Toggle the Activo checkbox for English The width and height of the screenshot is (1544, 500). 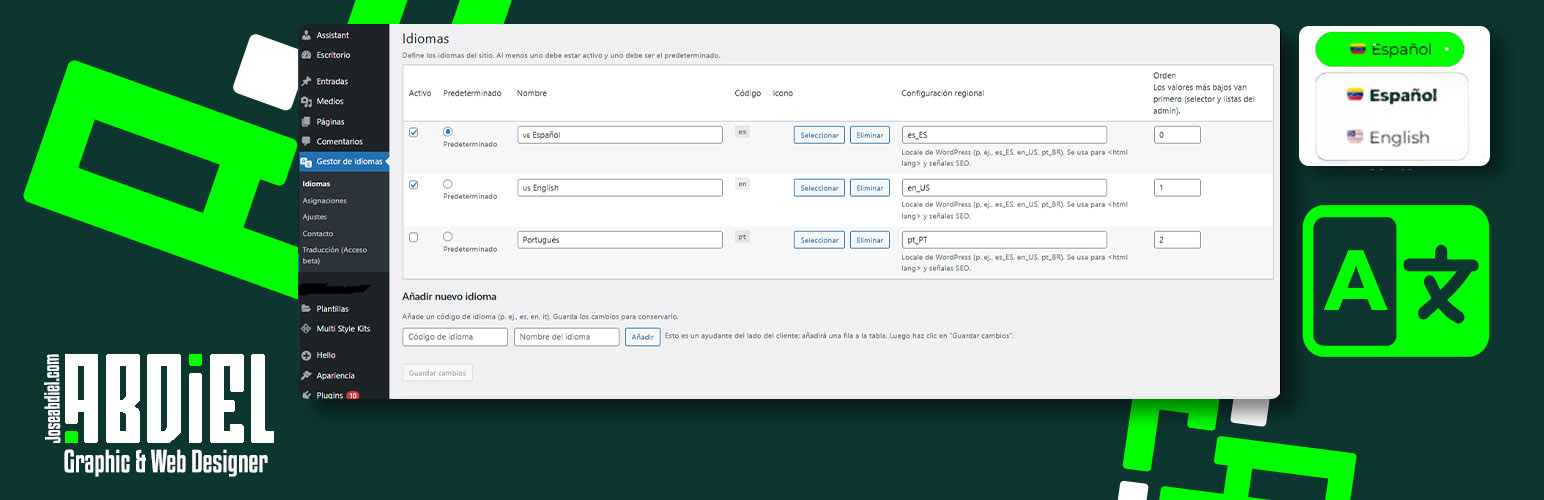(x=414, y=184)
